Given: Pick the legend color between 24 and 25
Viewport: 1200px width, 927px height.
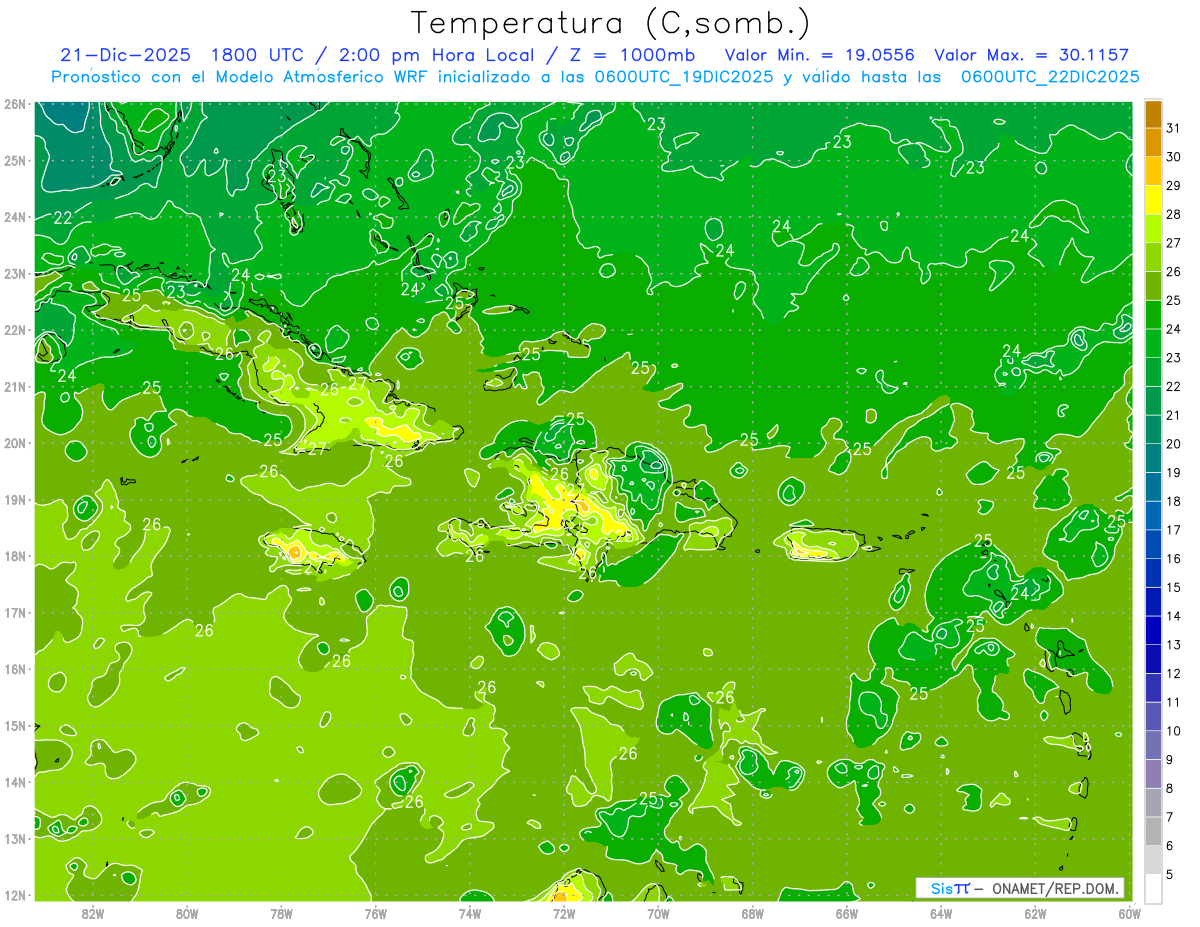Looking at the screenshot, I should click(x=1153, y=314).
